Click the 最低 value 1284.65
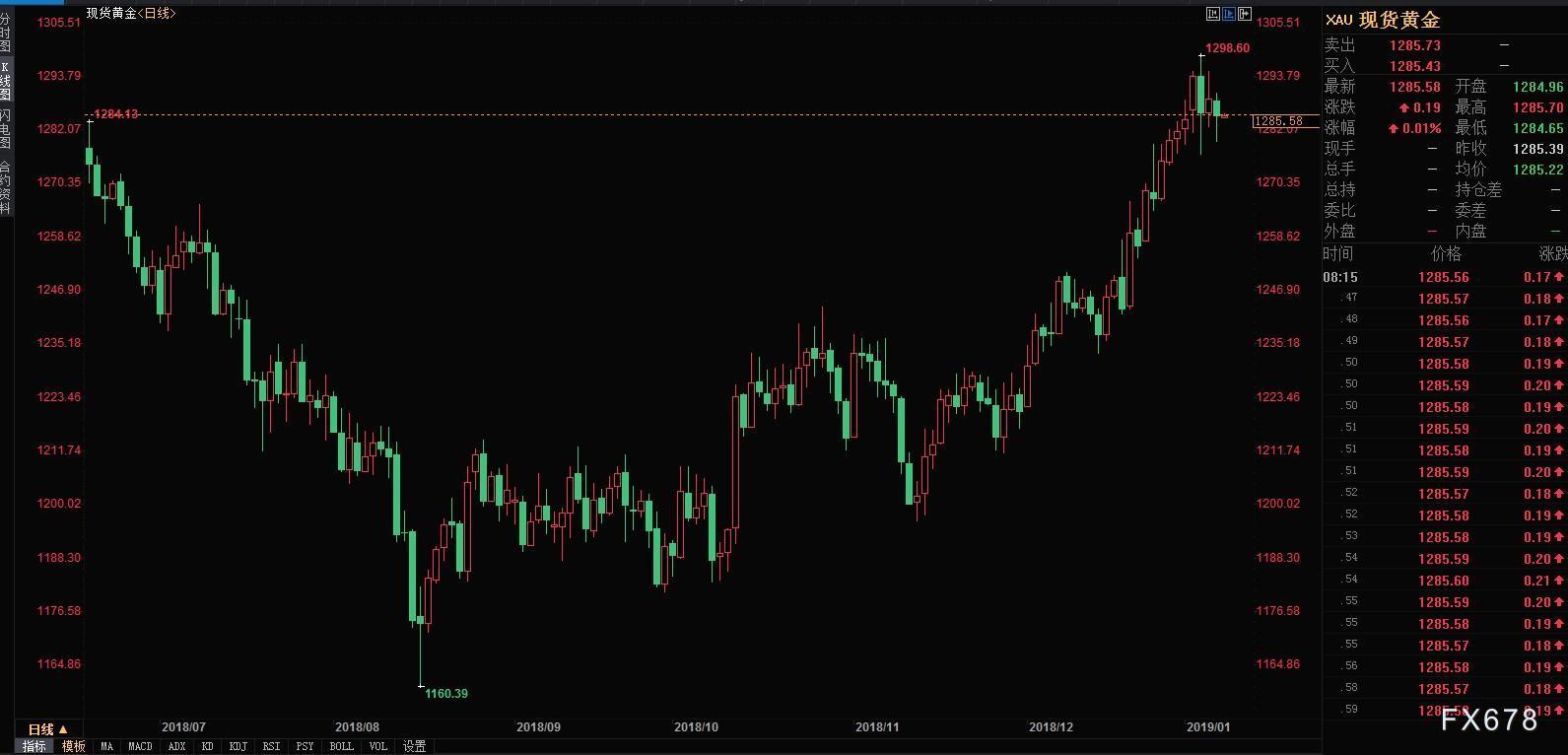Screen dimensions: 1568x755 (x=1538, y=128)
